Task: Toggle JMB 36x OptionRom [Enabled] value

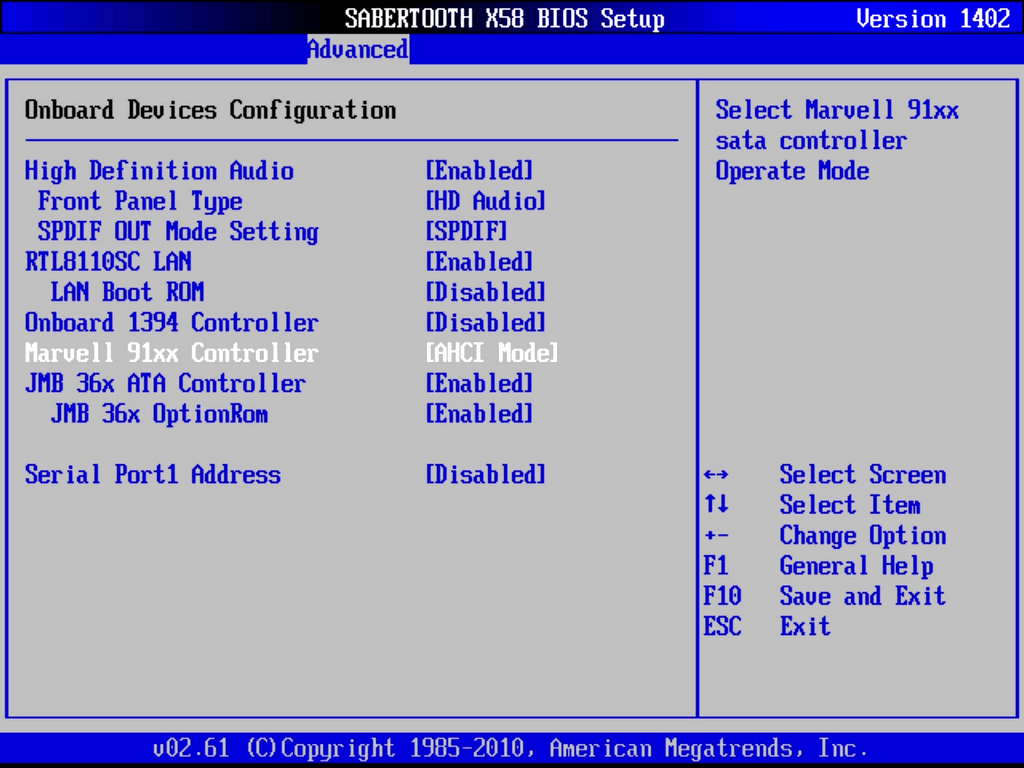Action: [479, 414]
